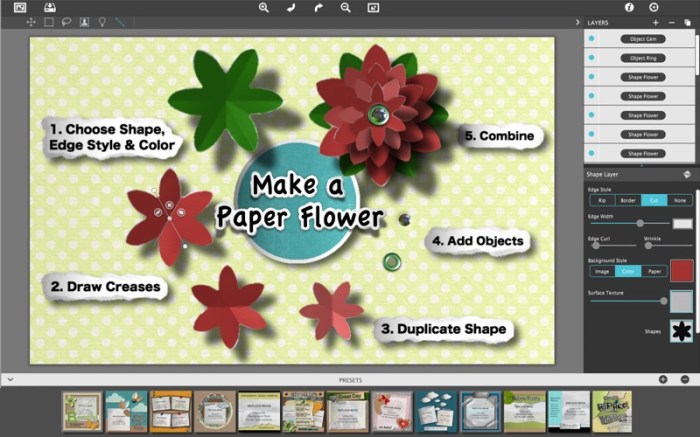Collapse the Layers panel chevron
Viewport: 700px width, 437px height.
[577, 22]
